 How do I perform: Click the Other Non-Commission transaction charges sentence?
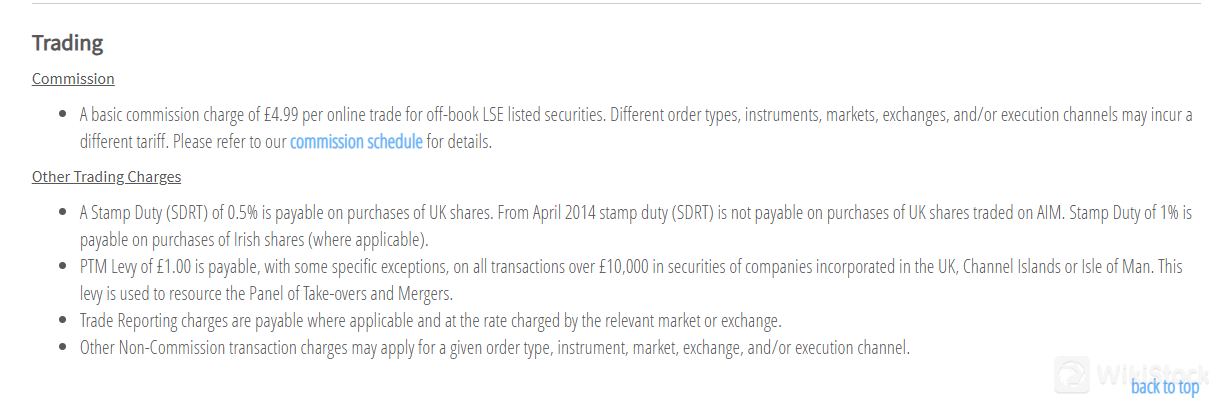[495, 348]
